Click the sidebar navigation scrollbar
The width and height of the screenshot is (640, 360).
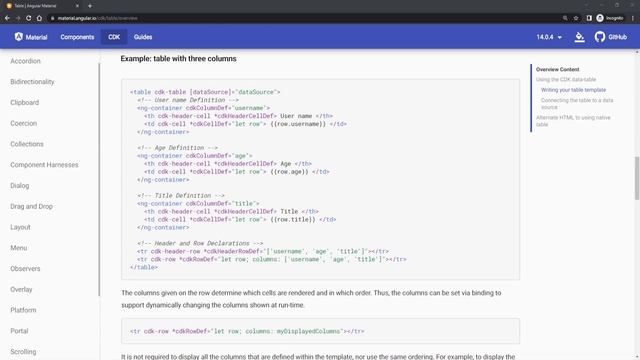(x=99, y=180)
